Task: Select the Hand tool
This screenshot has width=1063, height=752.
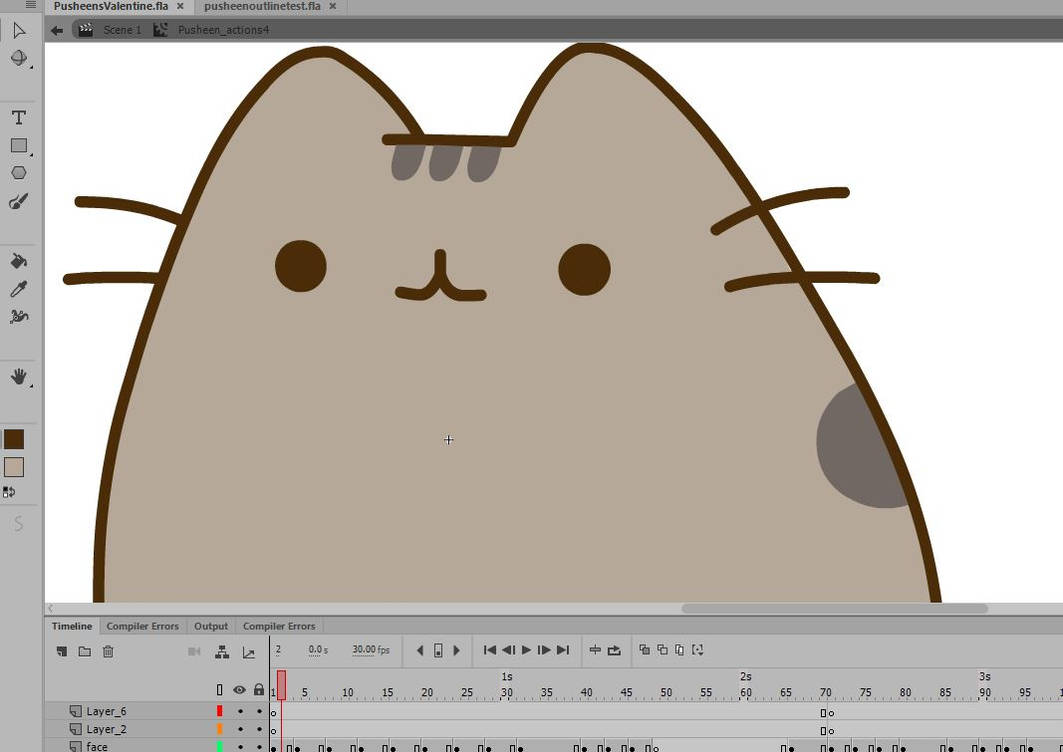Action: (x=19, y=376)
